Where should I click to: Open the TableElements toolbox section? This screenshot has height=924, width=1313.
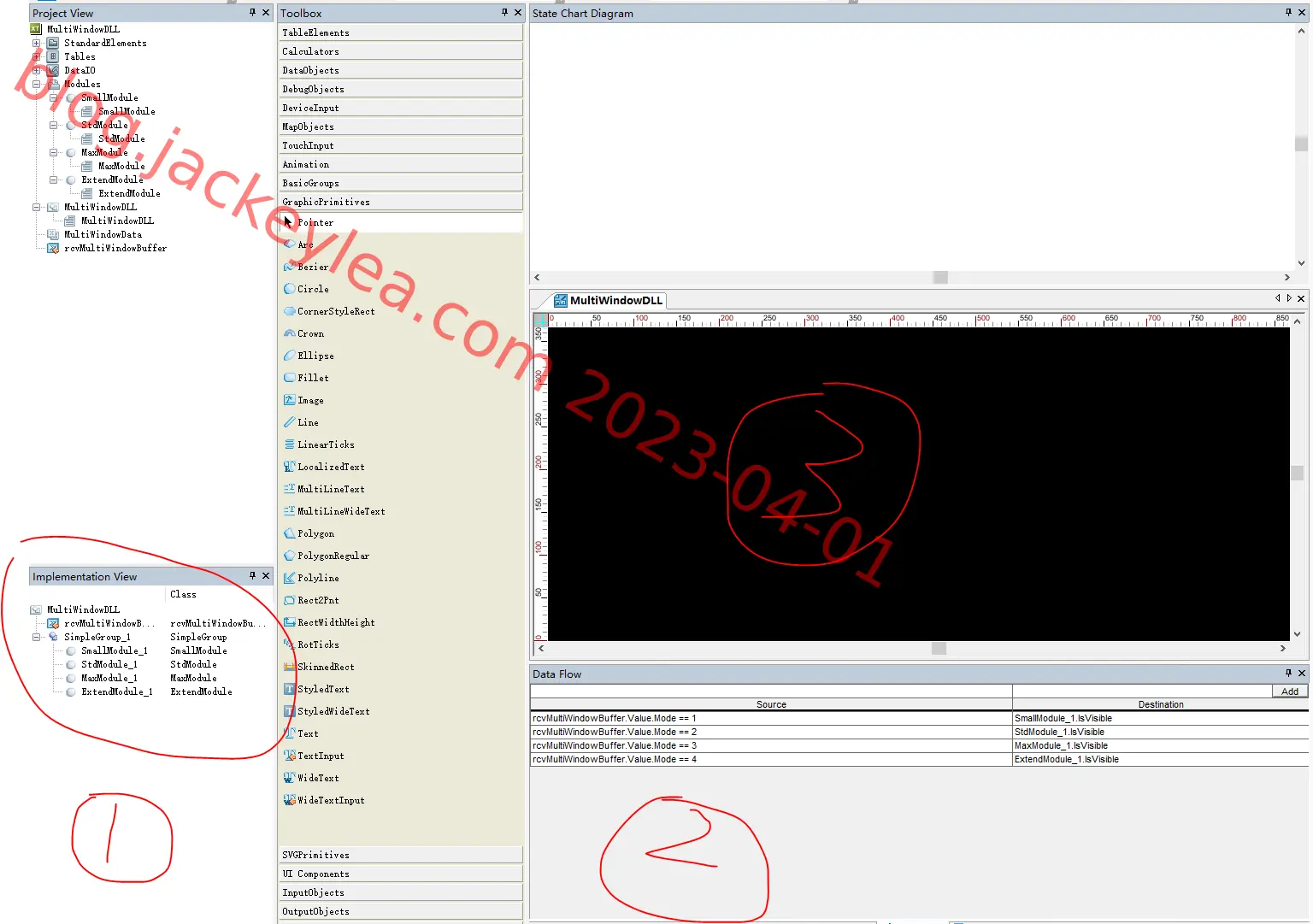coord(400,32)
